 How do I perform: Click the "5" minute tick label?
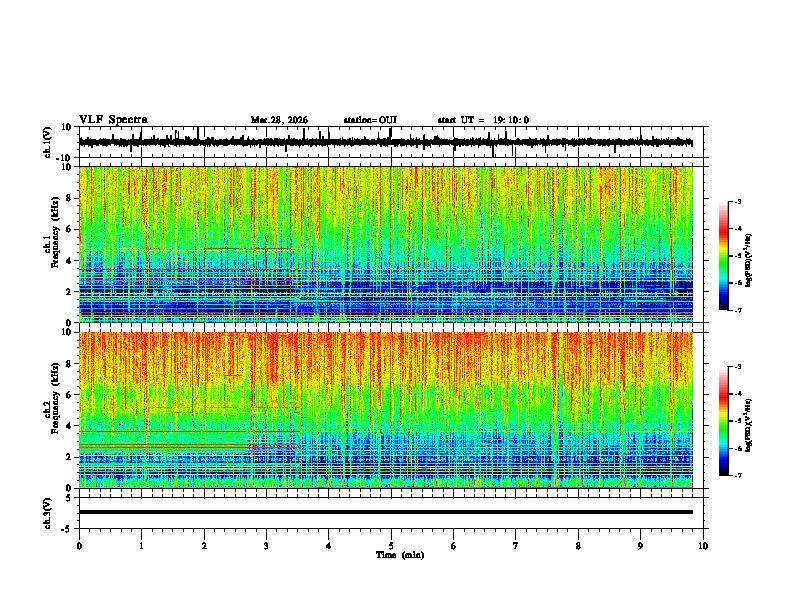point(391,546)
